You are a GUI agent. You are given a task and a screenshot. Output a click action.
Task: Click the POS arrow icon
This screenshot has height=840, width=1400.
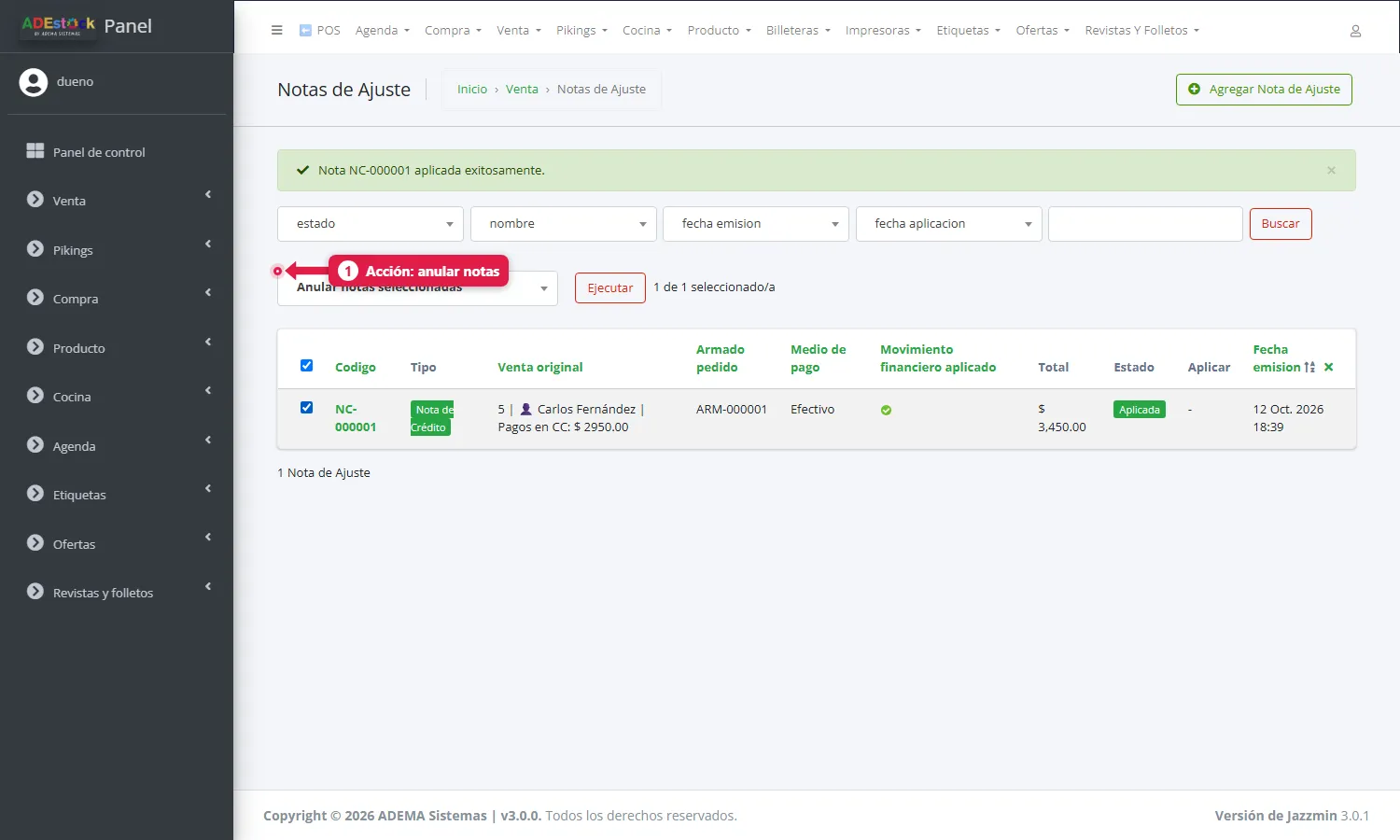click(x=305, y=30)
